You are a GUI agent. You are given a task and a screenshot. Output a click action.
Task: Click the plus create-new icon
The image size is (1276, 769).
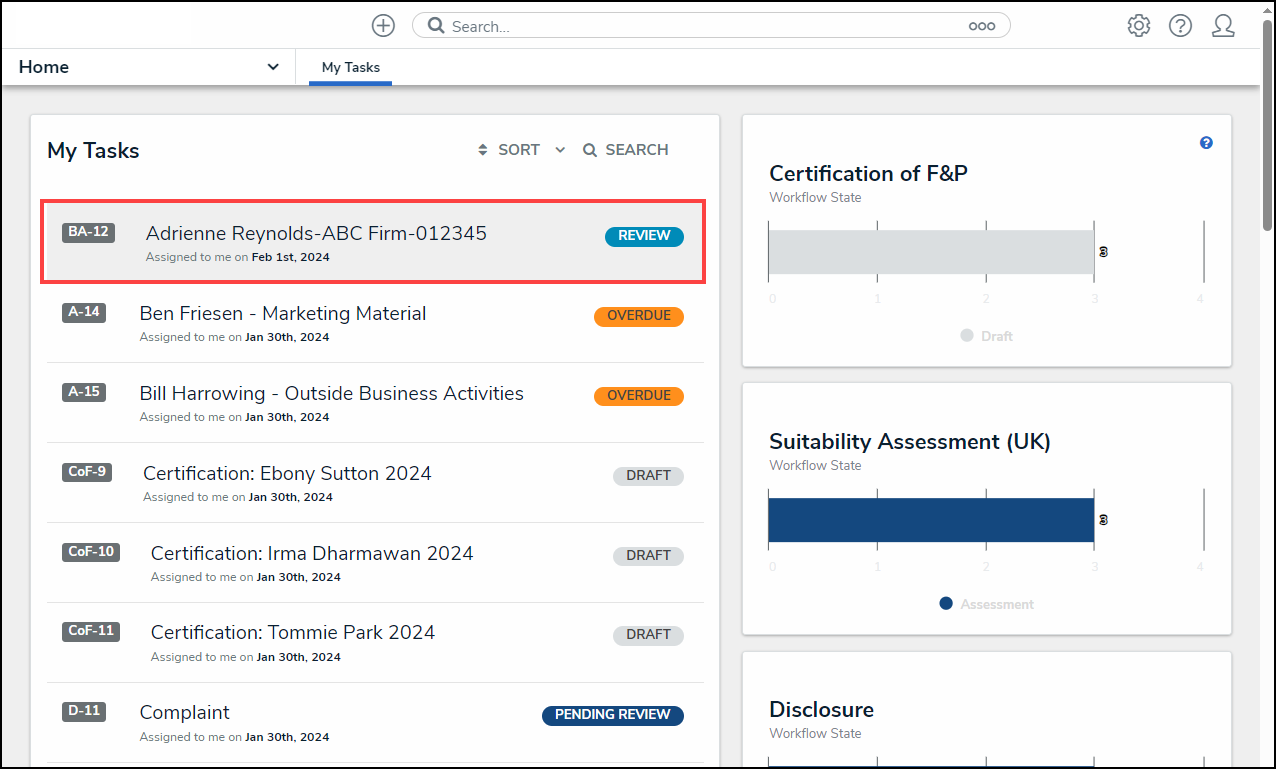pos(383,26)
